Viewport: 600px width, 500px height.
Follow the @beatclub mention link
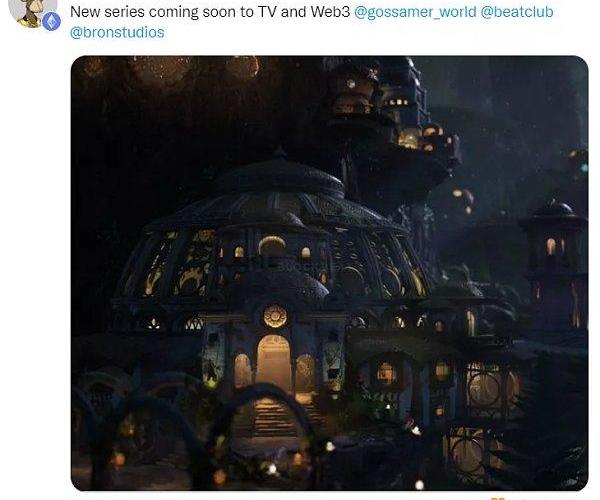(517, 12)
